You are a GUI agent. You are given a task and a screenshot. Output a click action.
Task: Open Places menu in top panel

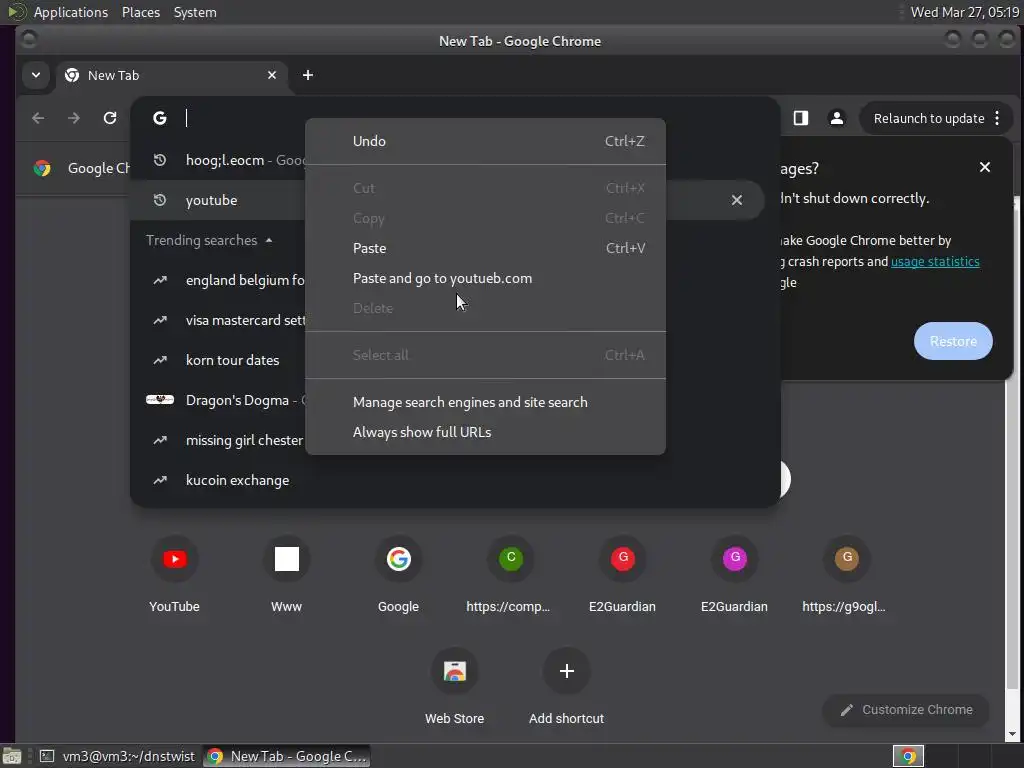pyautogui.click(x=140, y=12)
